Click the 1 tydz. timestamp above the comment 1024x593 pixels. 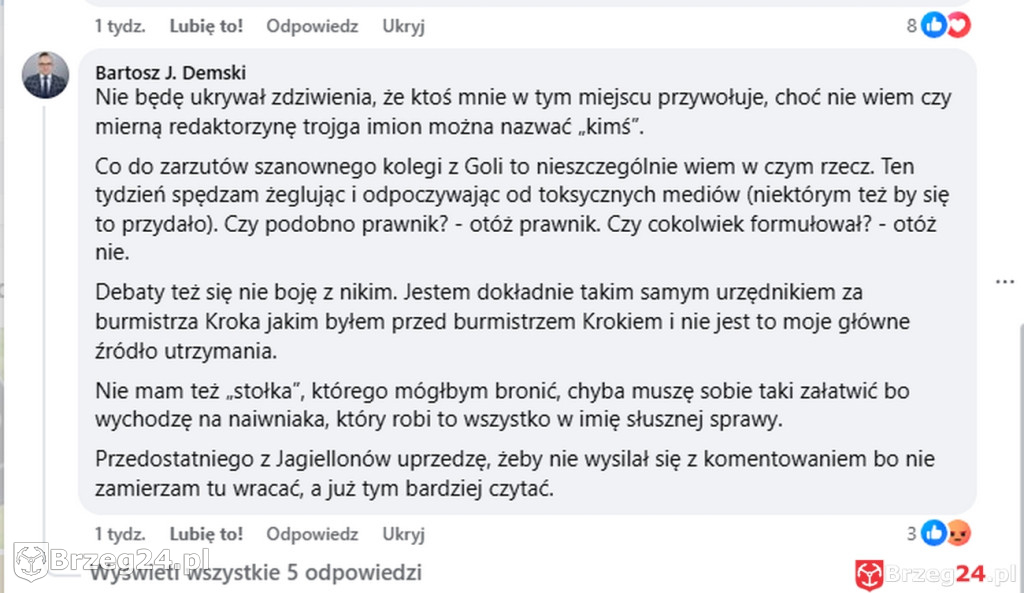tap(120, 26)
